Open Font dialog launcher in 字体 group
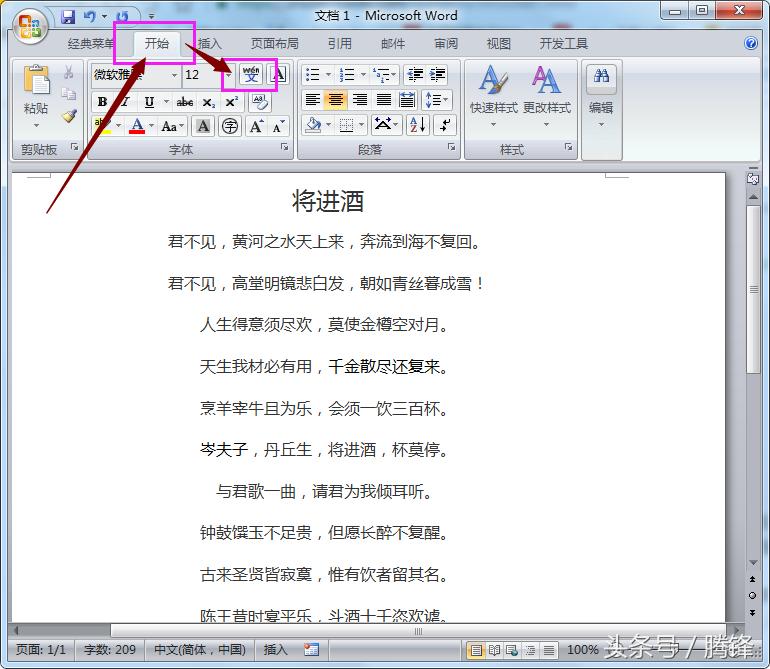This screenshot has width=770, height=669. [284, 147]
